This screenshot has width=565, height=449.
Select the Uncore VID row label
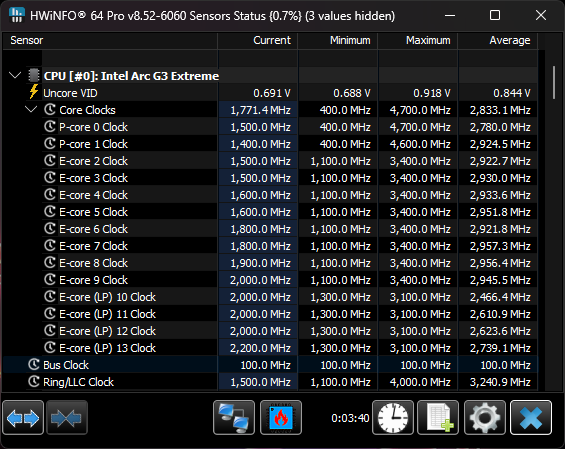[70, 93]
